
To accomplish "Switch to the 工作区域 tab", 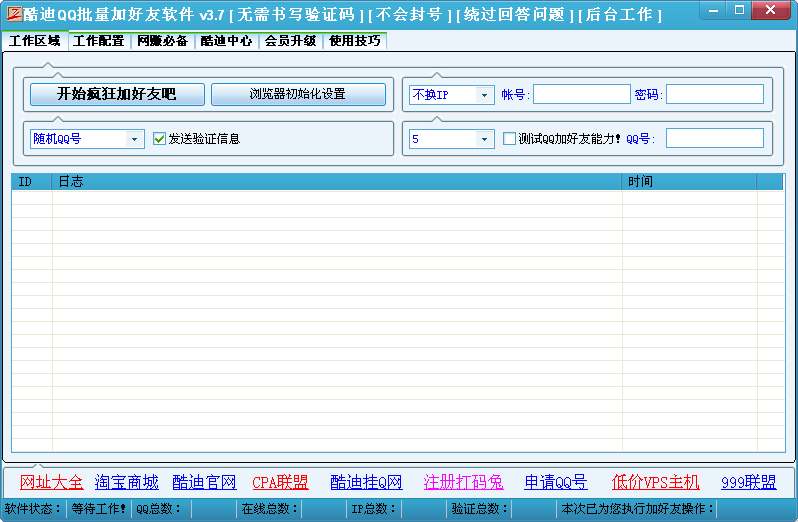I will [35, 41].
